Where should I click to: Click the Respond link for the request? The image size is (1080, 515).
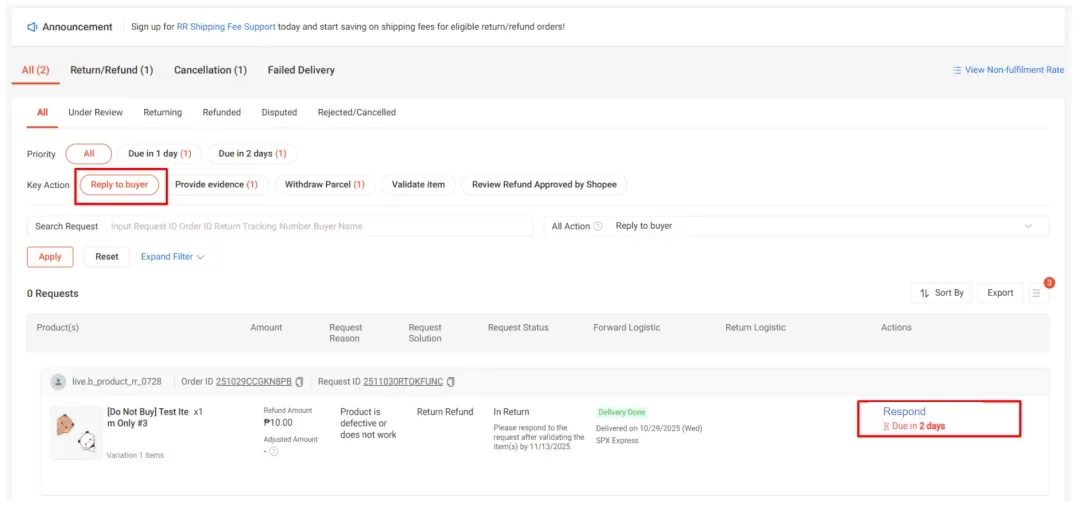[904, 411]
